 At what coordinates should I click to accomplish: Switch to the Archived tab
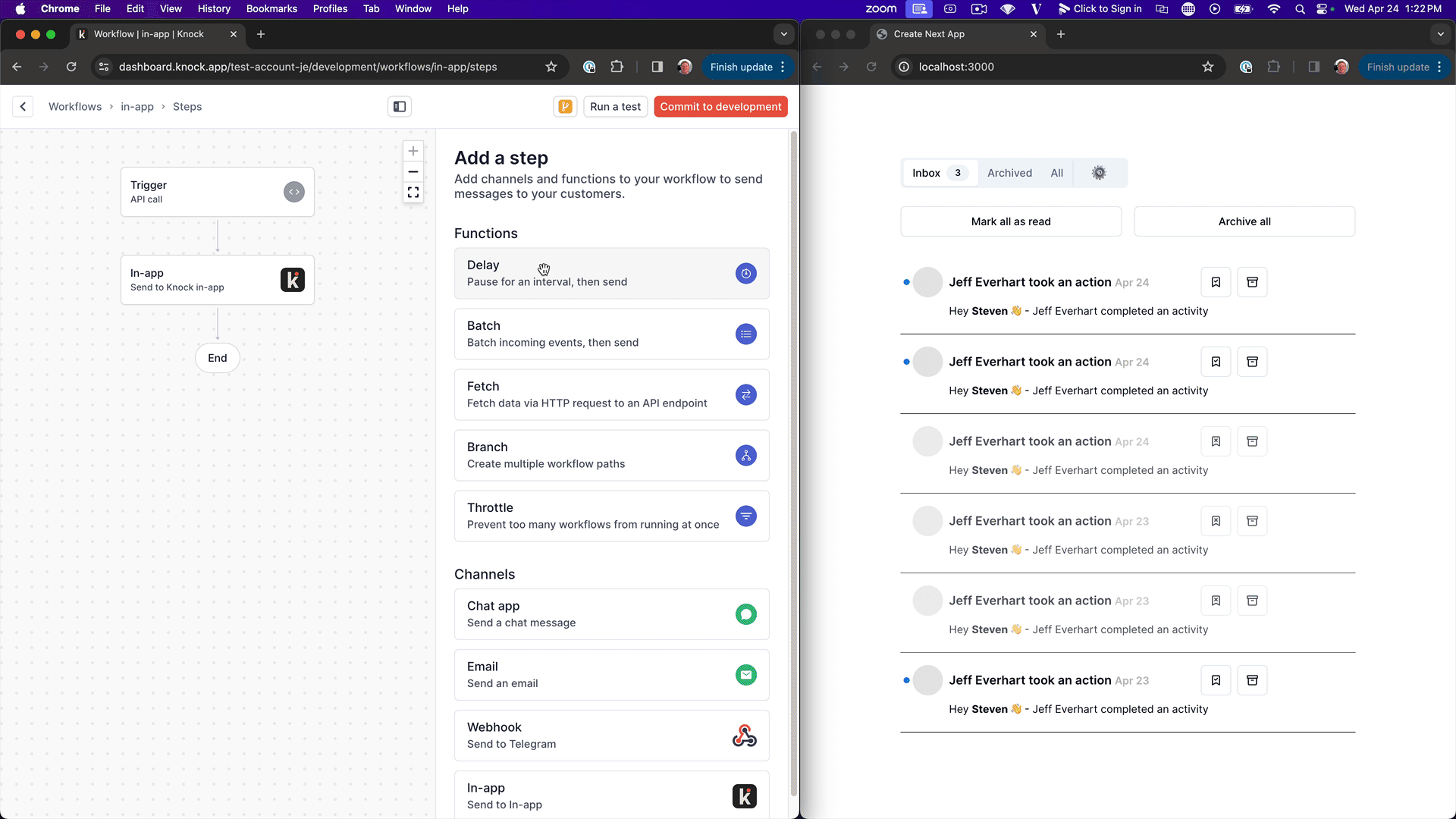(1009, 173)
